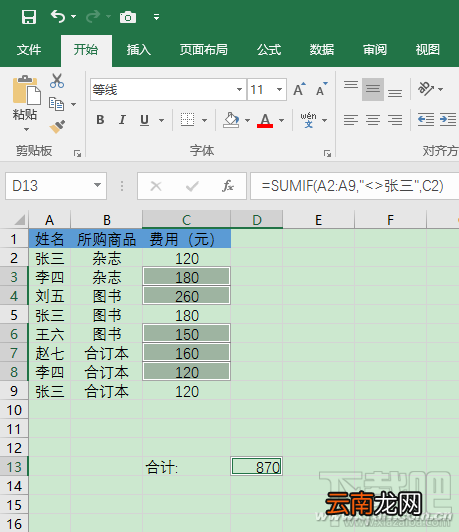Open the Borders dropdown arrow

(x=204, y=120)
